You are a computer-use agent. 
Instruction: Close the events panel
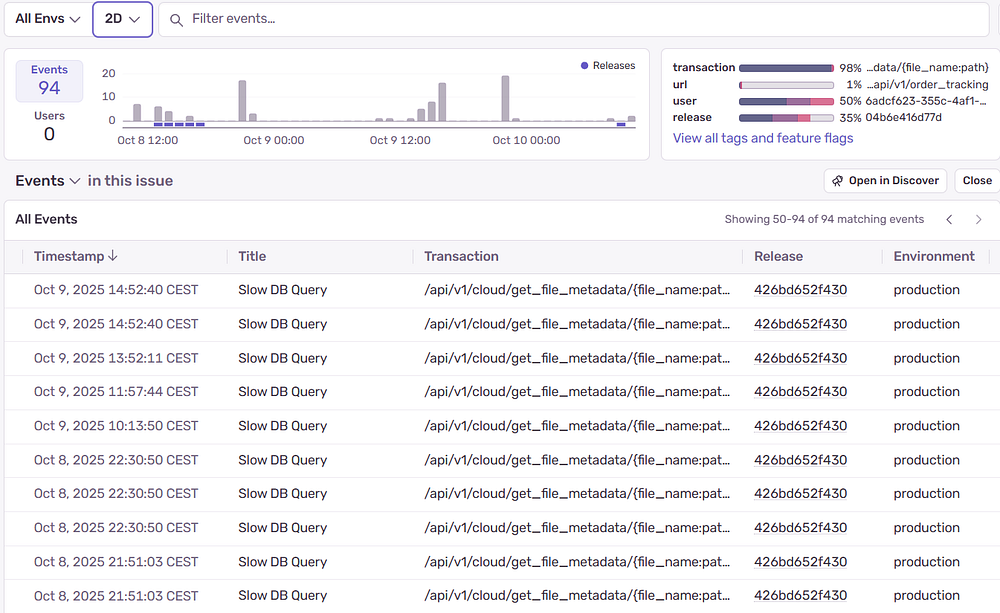(977, 181)
